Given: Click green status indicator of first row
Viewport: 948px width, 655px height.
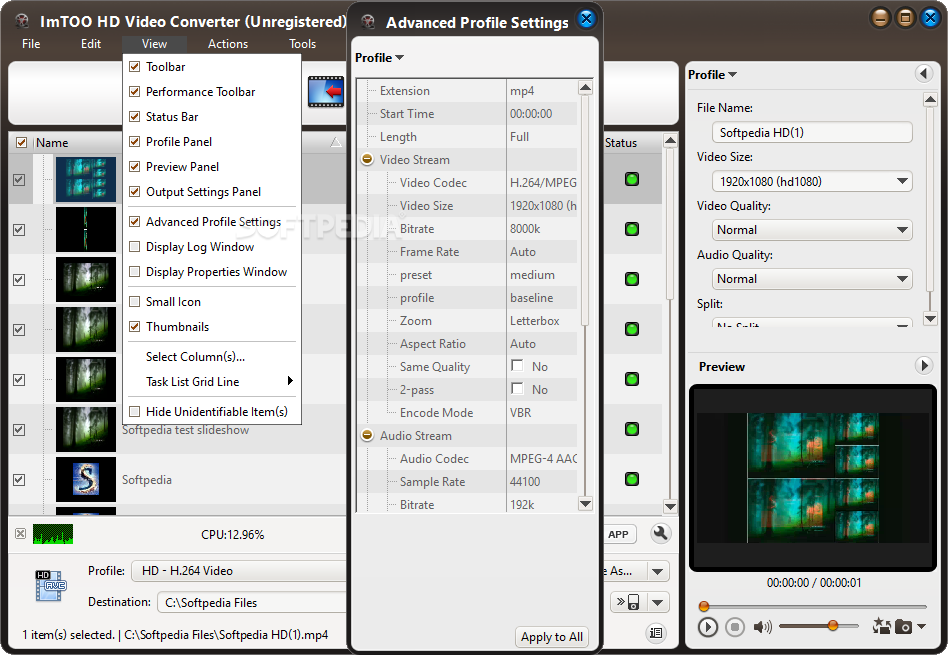Looking at the screenshot, I should 632,179.
